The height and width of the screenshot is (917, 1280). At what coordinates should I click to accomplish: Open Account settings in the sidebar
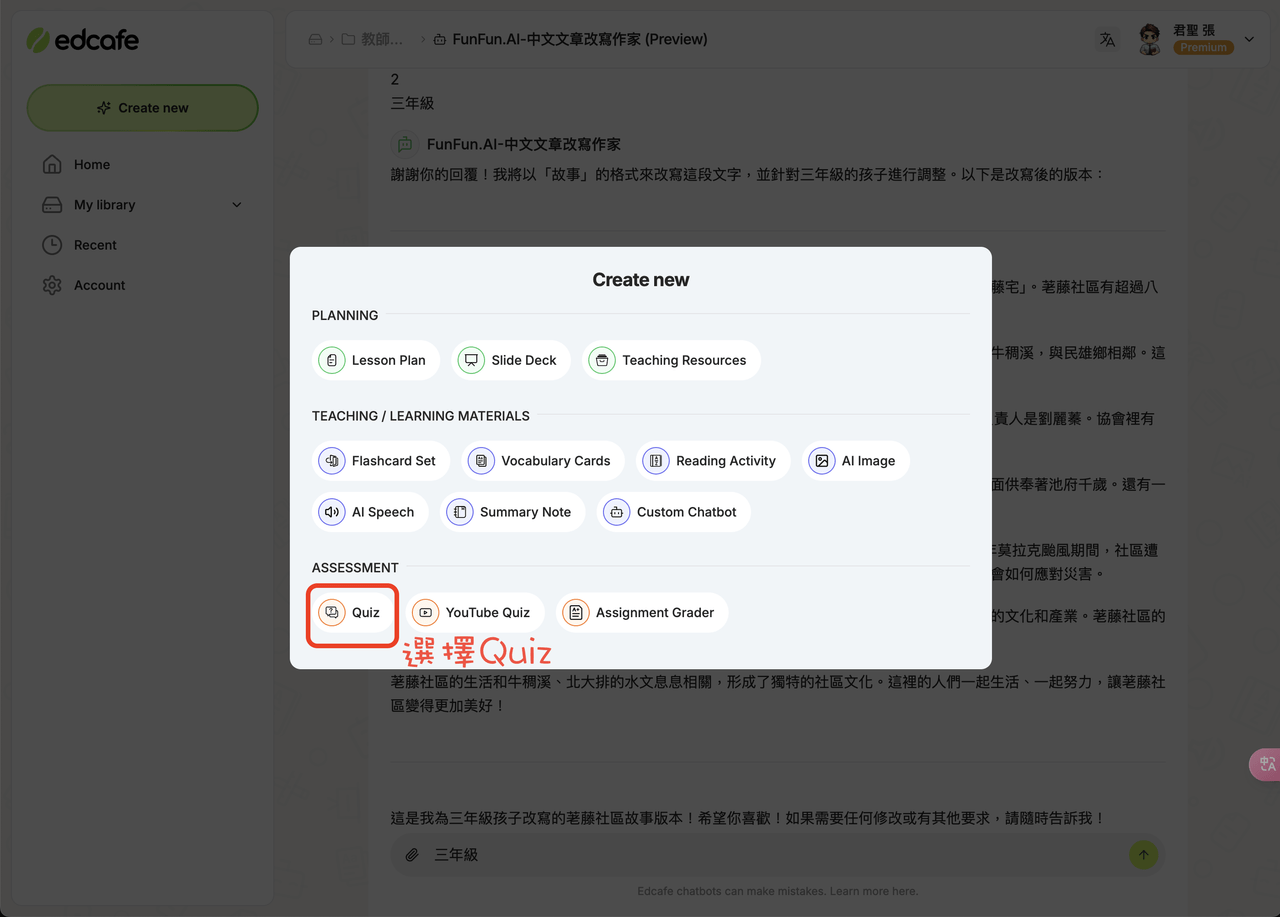(x=100, y=285)
